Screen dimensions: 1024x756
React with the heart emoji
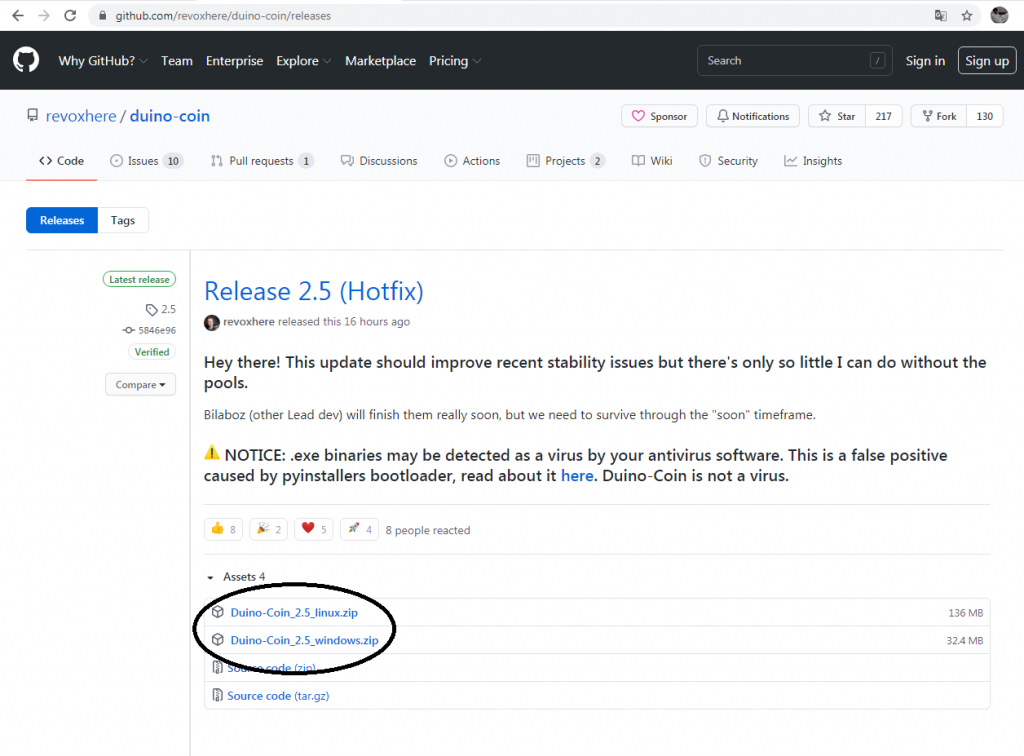pyautogui.click(x=313, y=529)
